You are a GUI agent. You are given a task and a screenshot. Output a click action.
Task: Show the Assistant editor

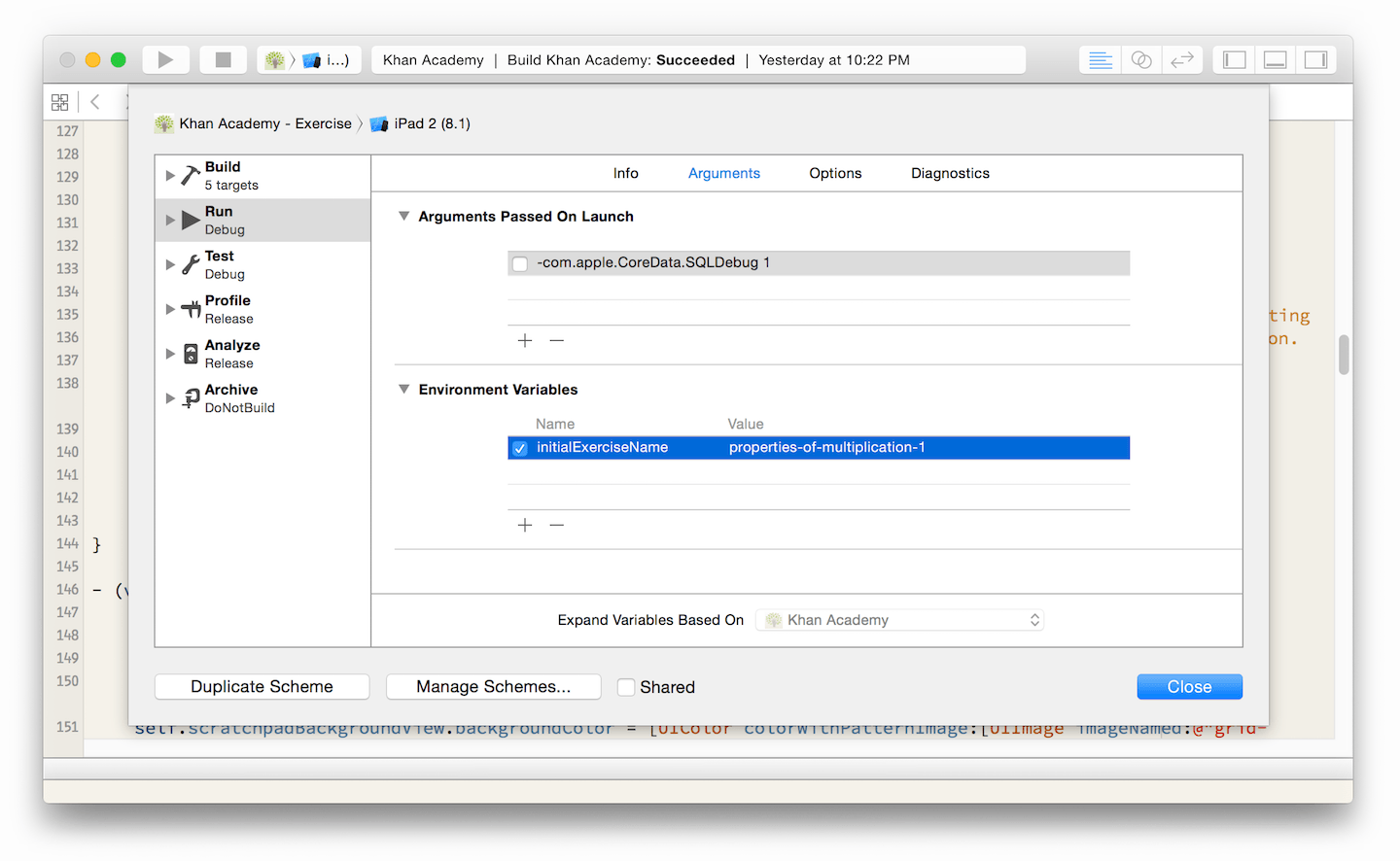1141,60
